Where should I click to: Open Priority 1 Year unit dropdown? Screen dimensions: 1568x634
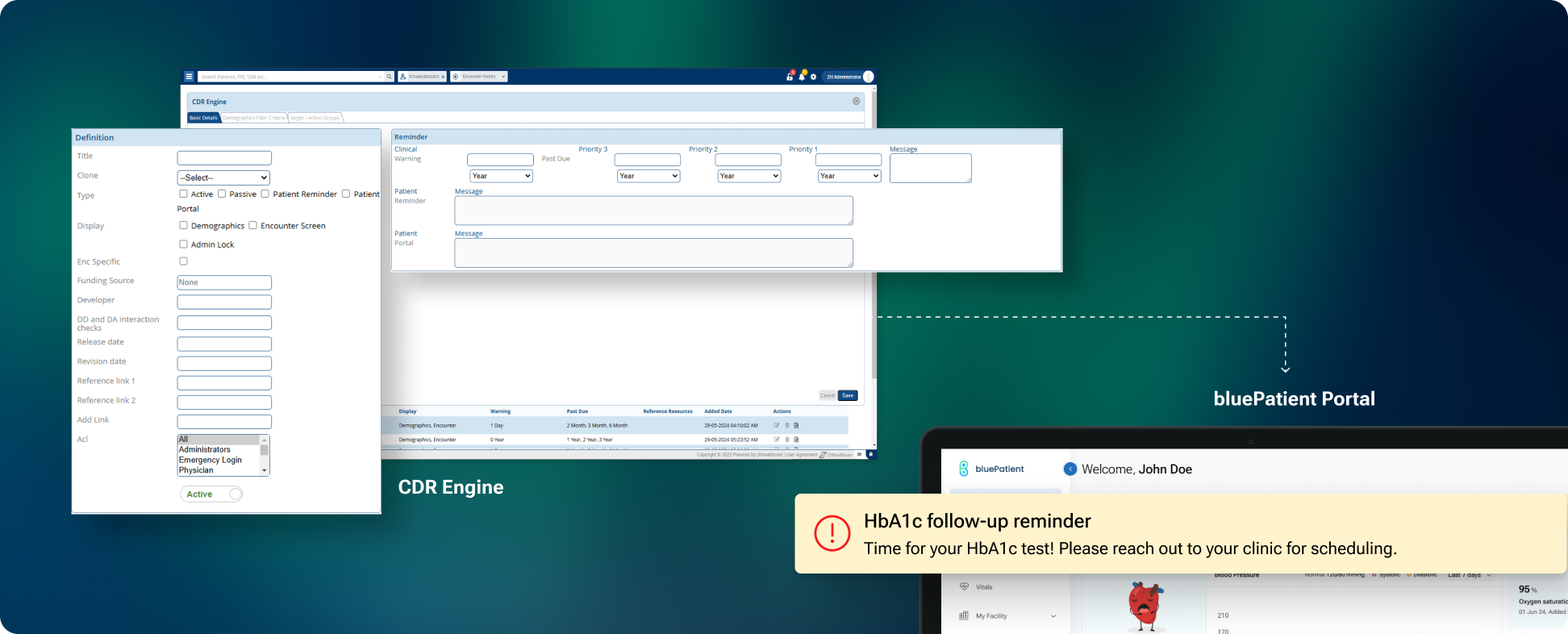pos(849,176)
